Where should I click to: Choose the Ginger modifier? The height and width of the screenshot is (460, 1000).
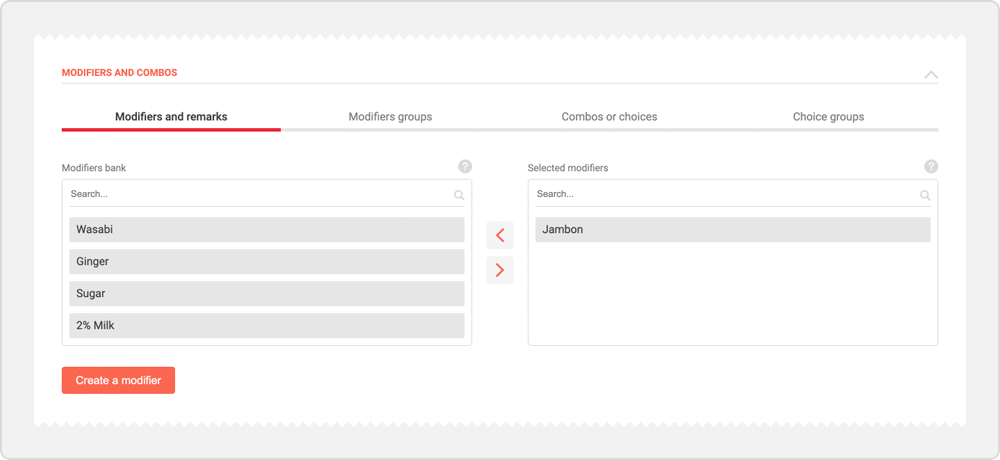(x=267, y=262)
